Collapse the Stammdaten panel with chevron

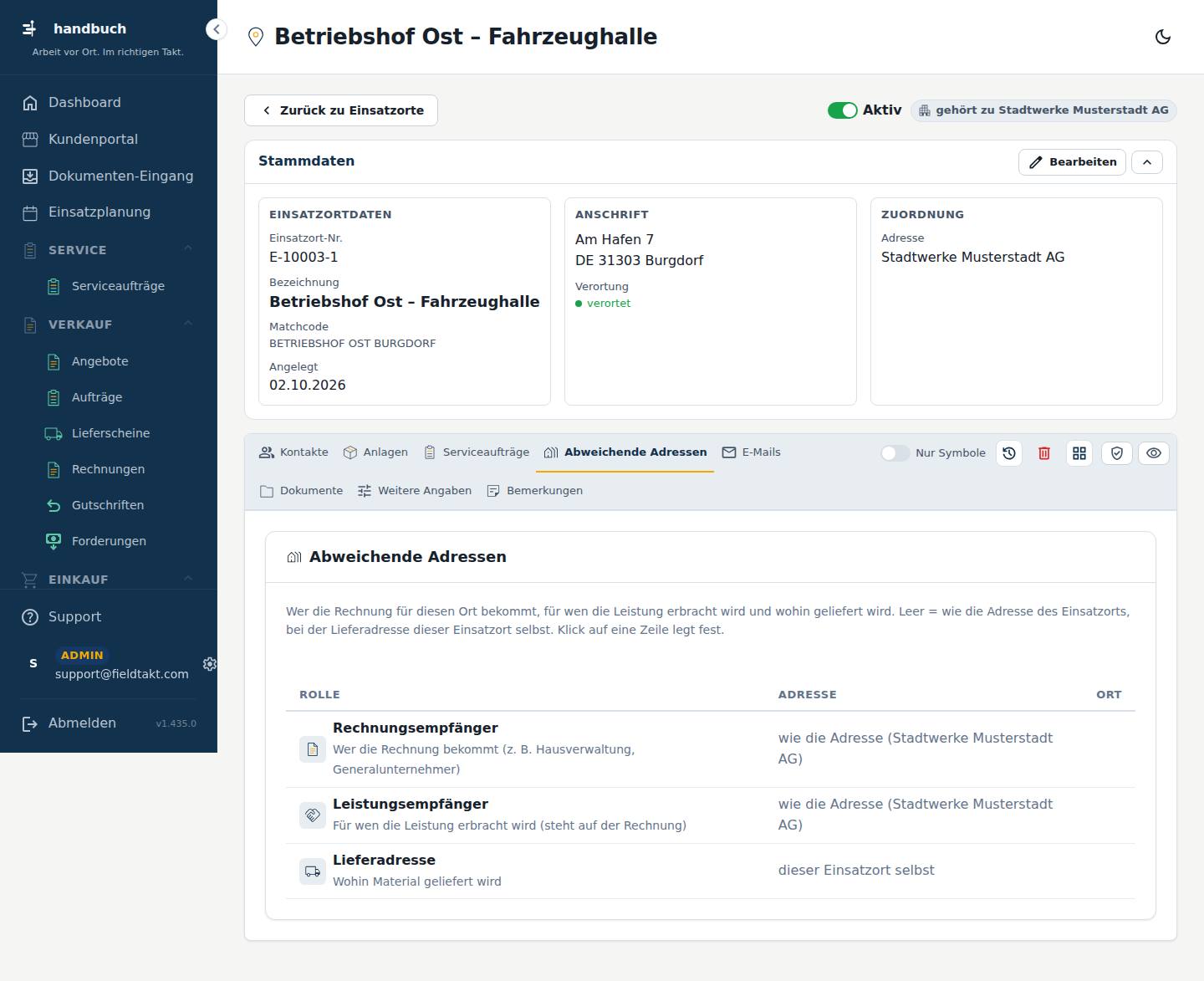point(1147,162)
